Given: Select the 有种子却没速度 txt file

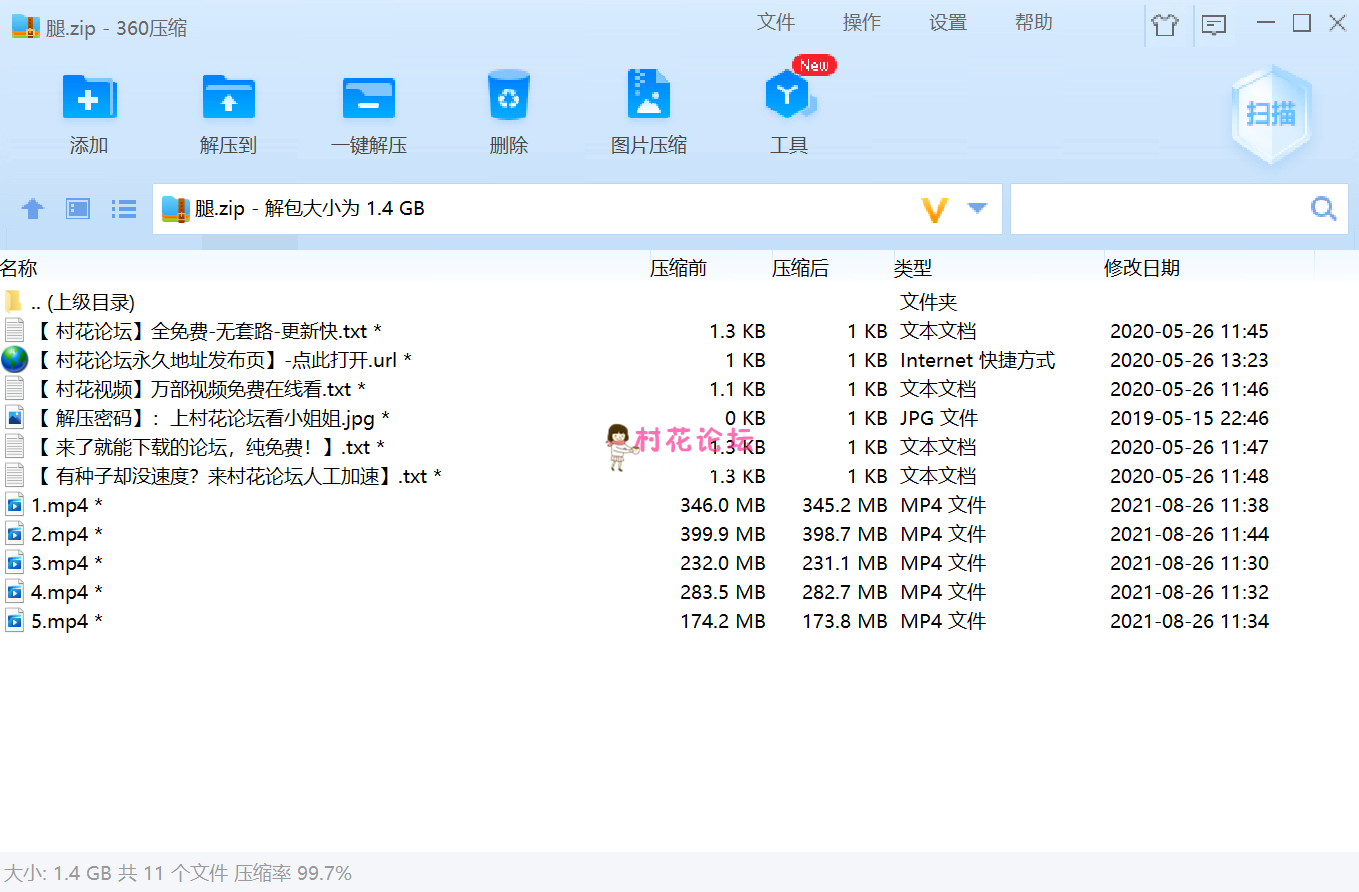Looking at the screenshot, I should [x=237, y=476].
